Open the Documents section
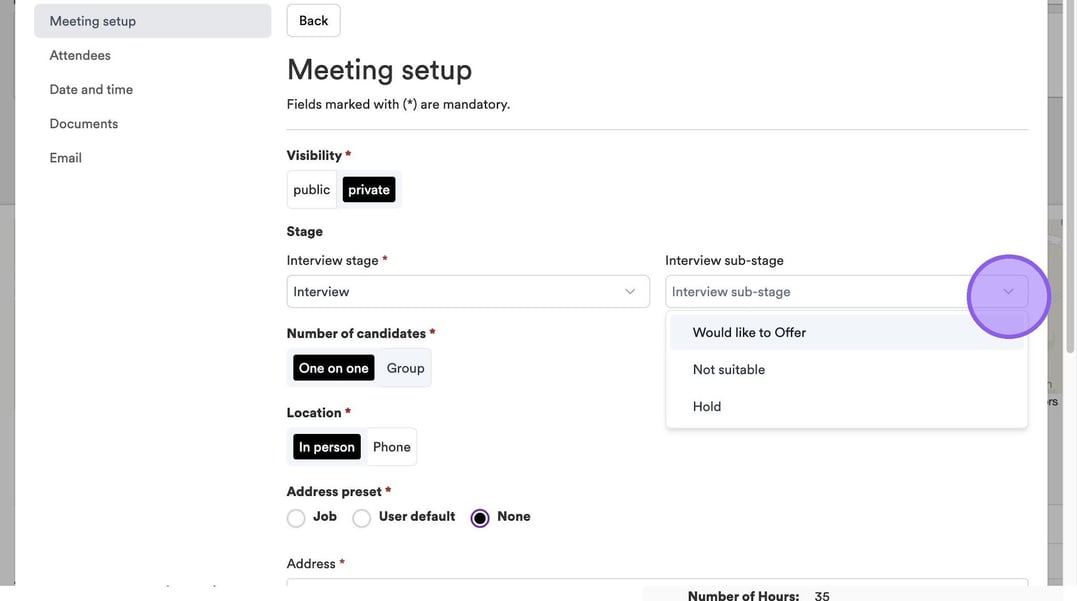 84,124
